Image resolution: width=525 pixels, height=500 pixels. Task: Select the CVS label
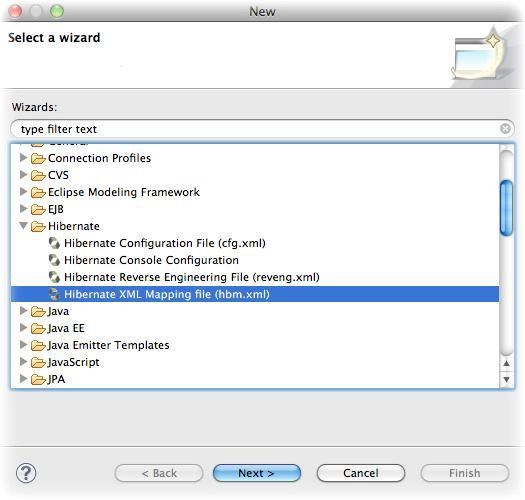click(58, 175)
